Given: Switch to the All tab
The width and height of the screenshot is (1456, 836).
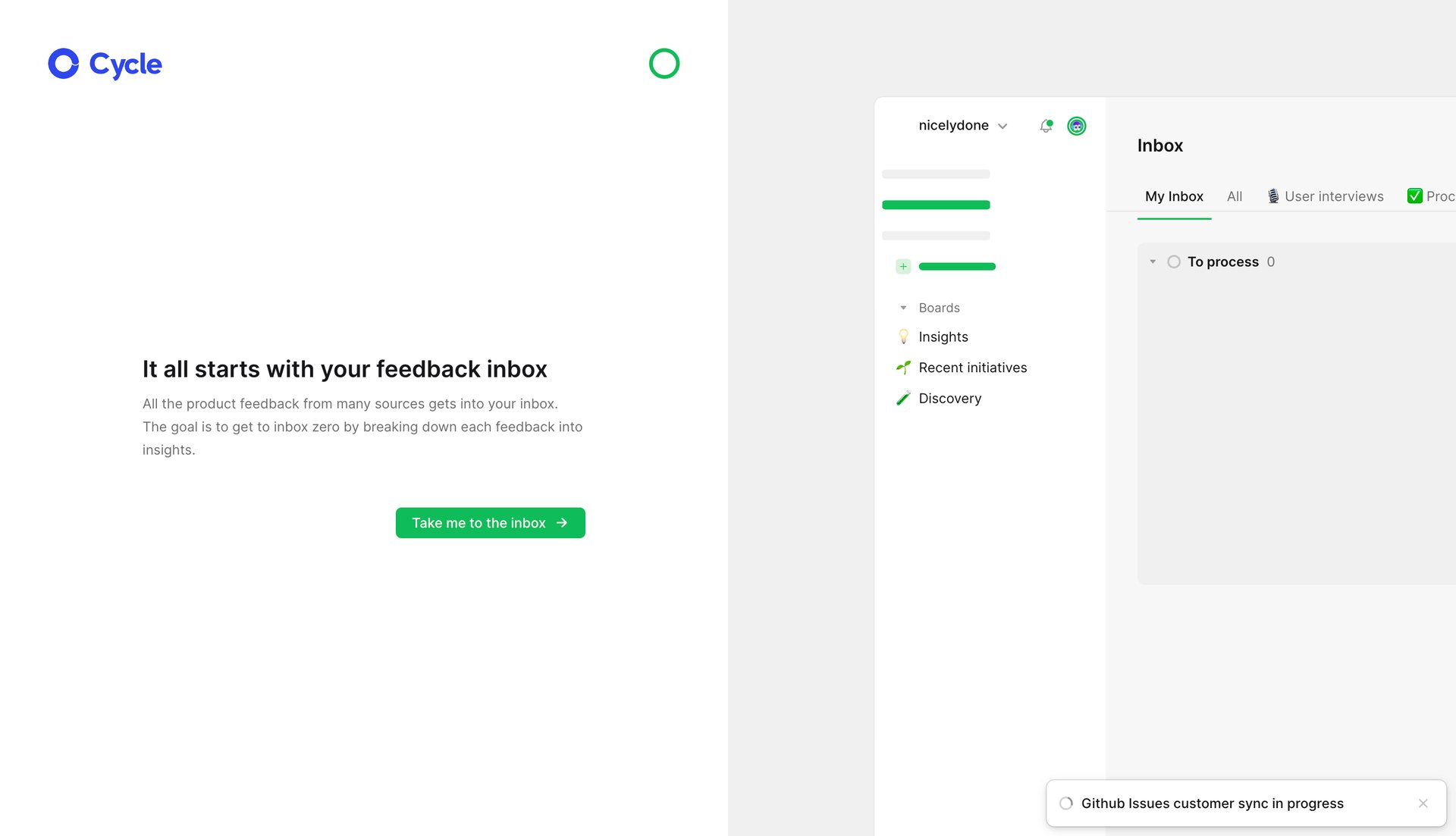Looking at the screenshot, I should 1234,196.
